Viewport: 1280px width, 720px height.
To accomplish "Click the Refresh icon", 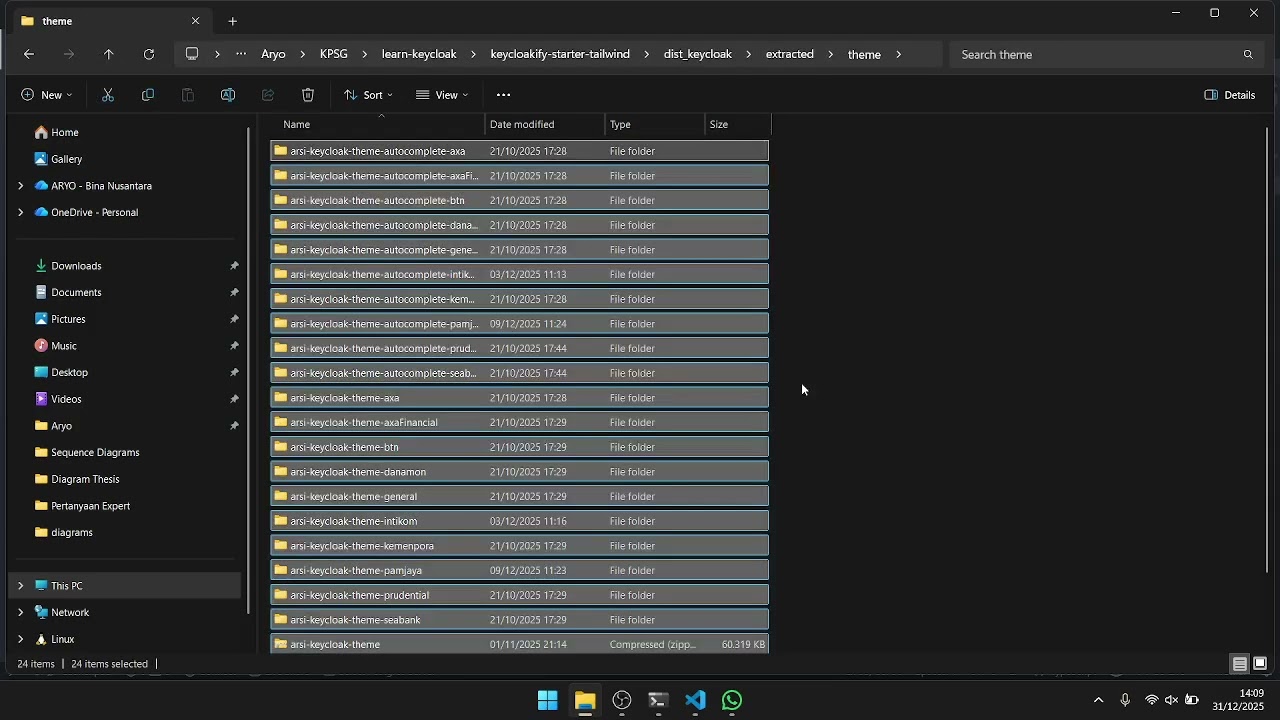I will [149, 54].
